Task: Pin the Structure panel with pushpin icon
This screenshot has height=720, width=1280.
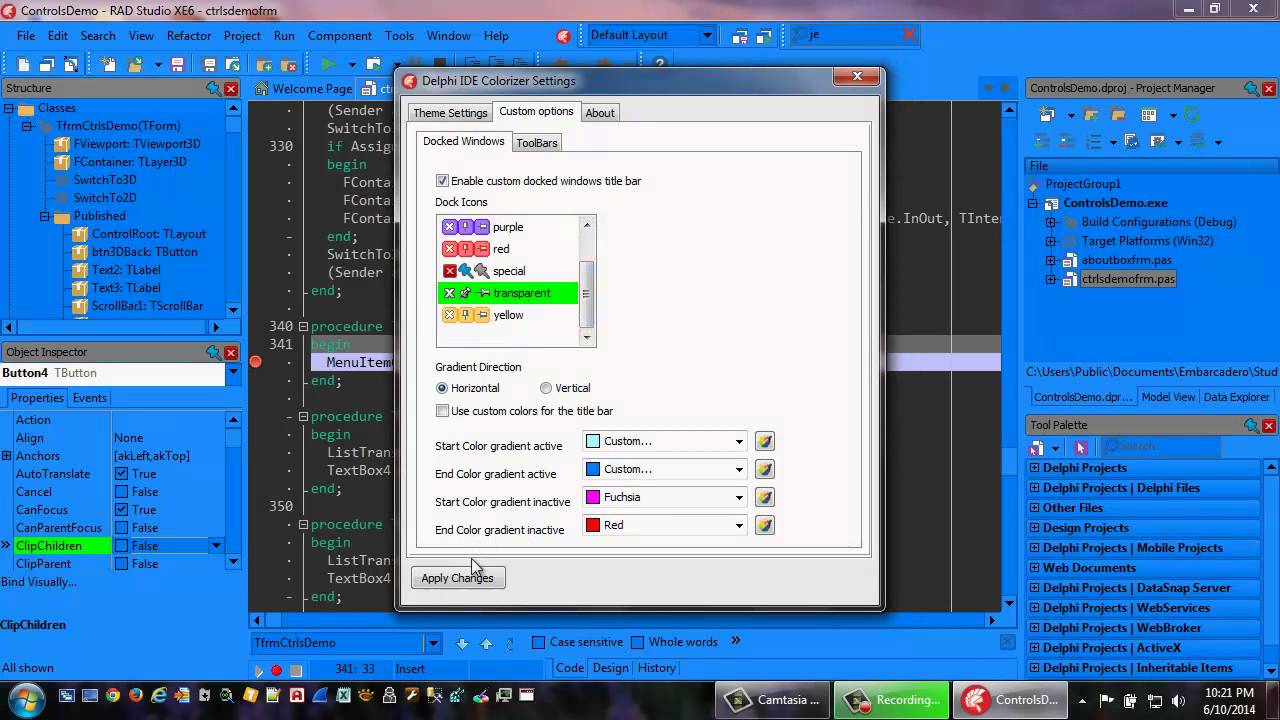Action: [213, 89]
